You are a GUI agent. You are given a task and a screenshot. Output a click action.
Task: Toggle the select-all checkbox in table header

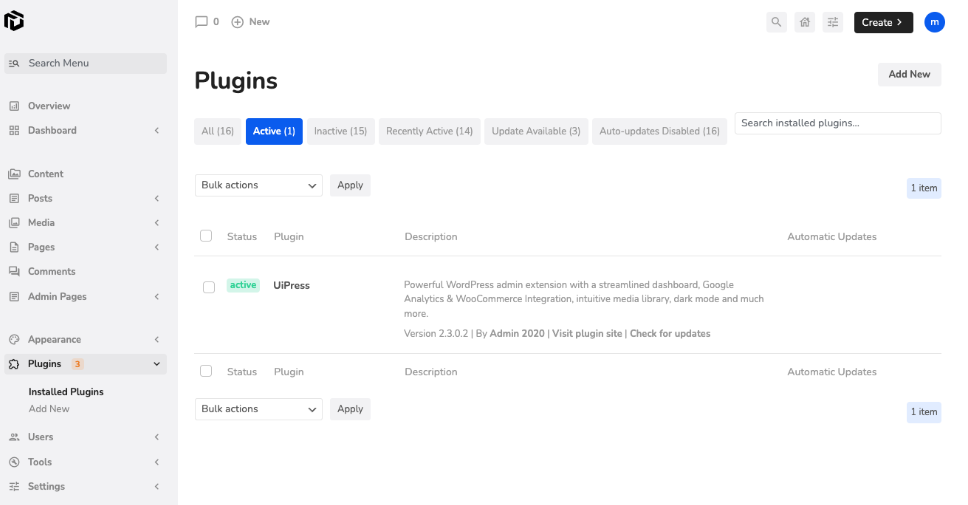206,236
